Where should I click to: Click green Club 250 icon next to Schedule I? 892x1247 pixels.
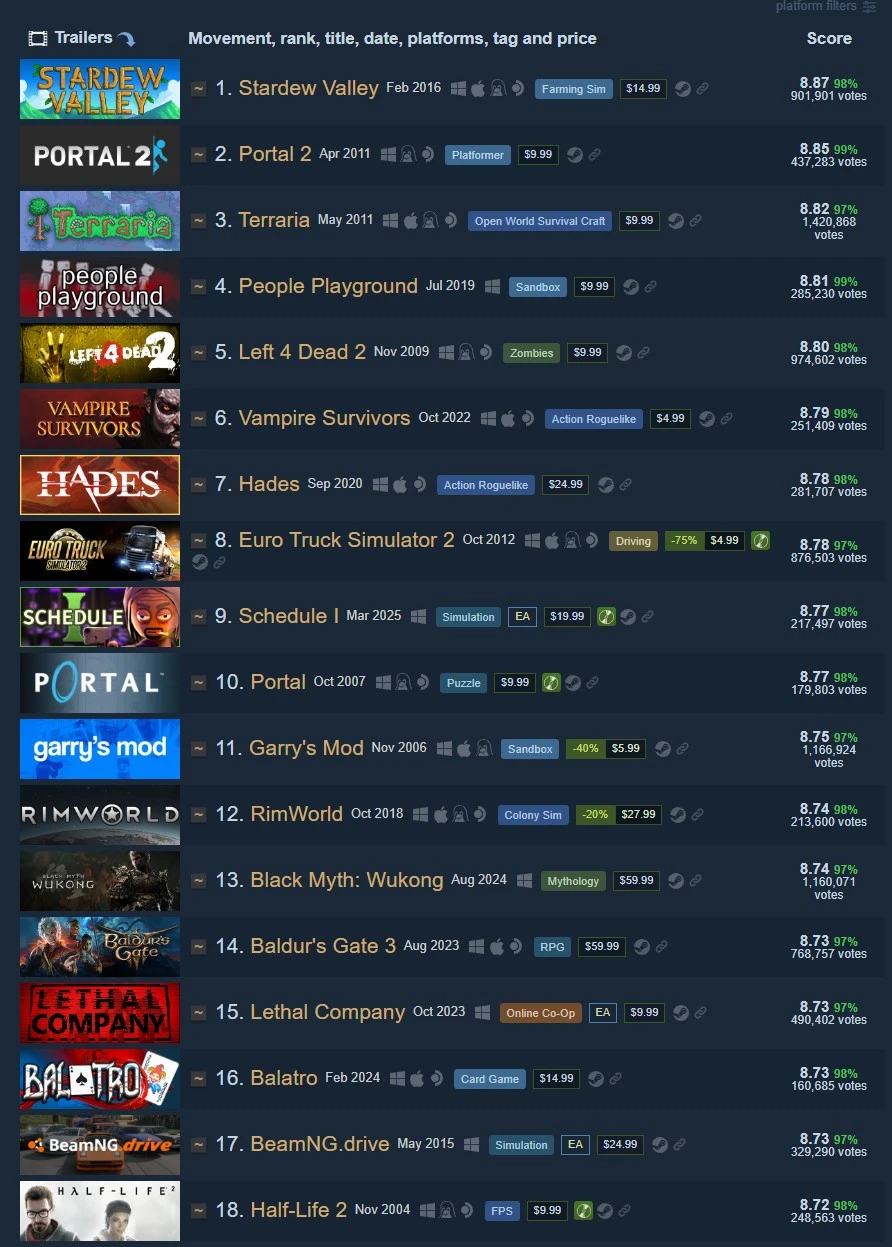click(606, 616)
